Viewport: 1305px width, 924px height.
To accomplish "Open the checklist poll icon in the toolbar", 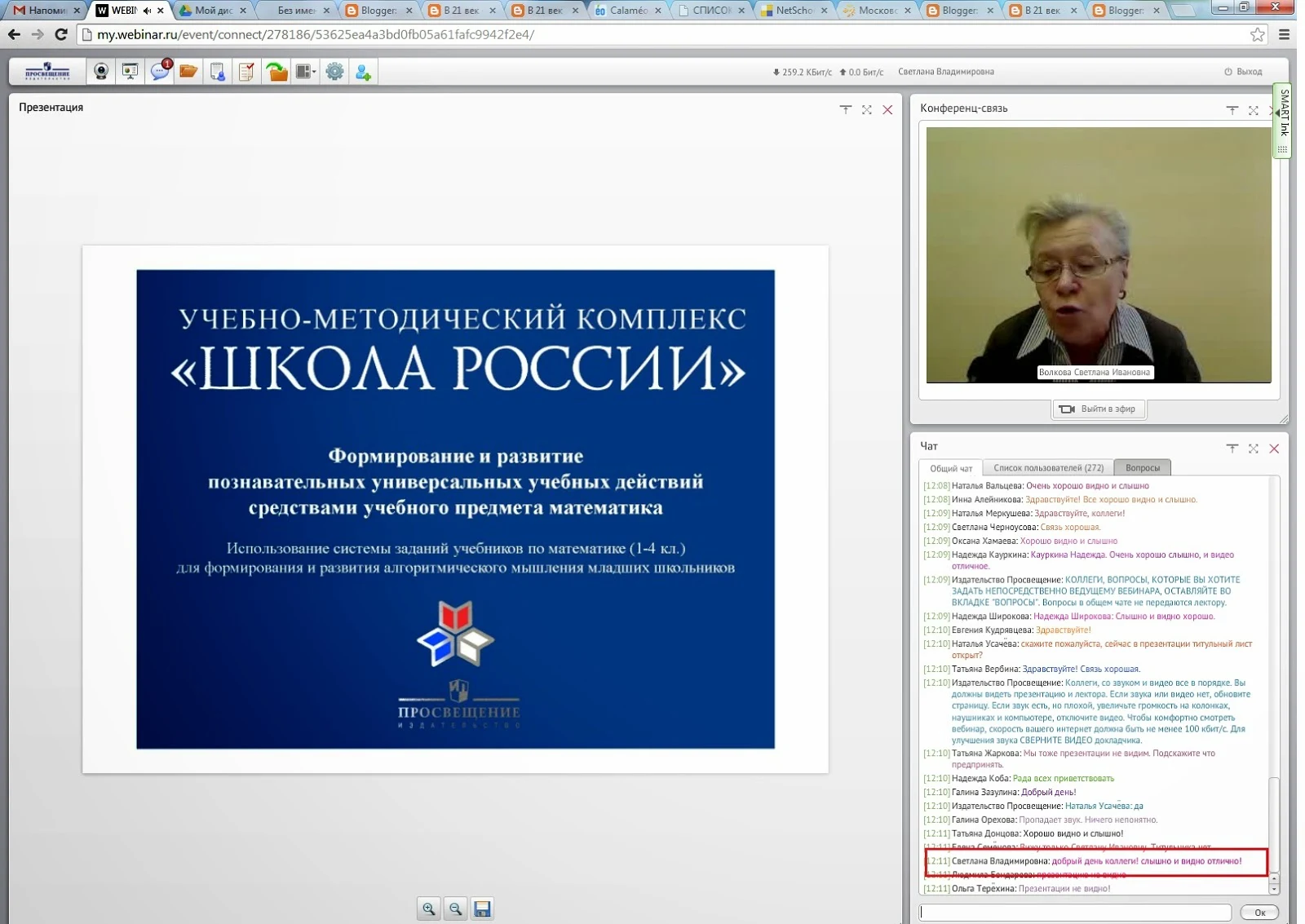I will (x=246, y=72).
